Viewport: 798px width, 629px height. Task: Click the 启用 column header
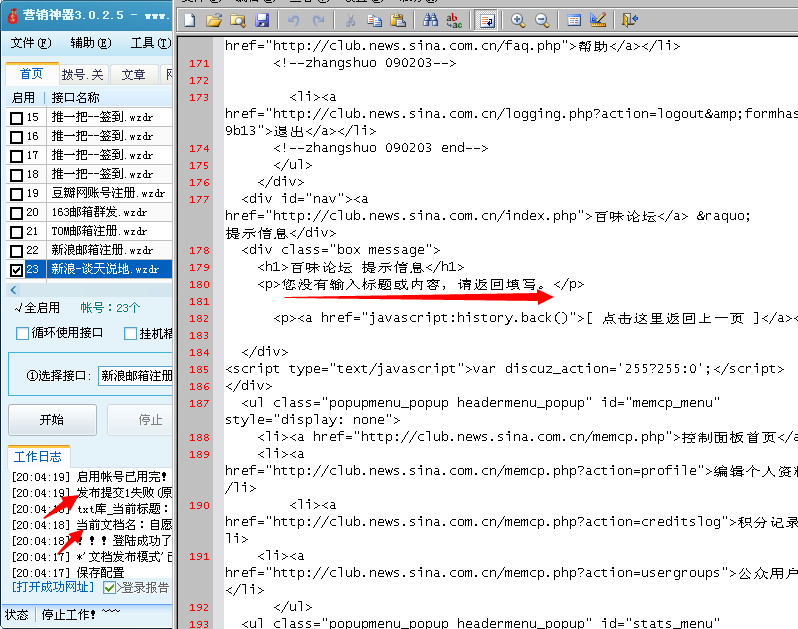23,97
